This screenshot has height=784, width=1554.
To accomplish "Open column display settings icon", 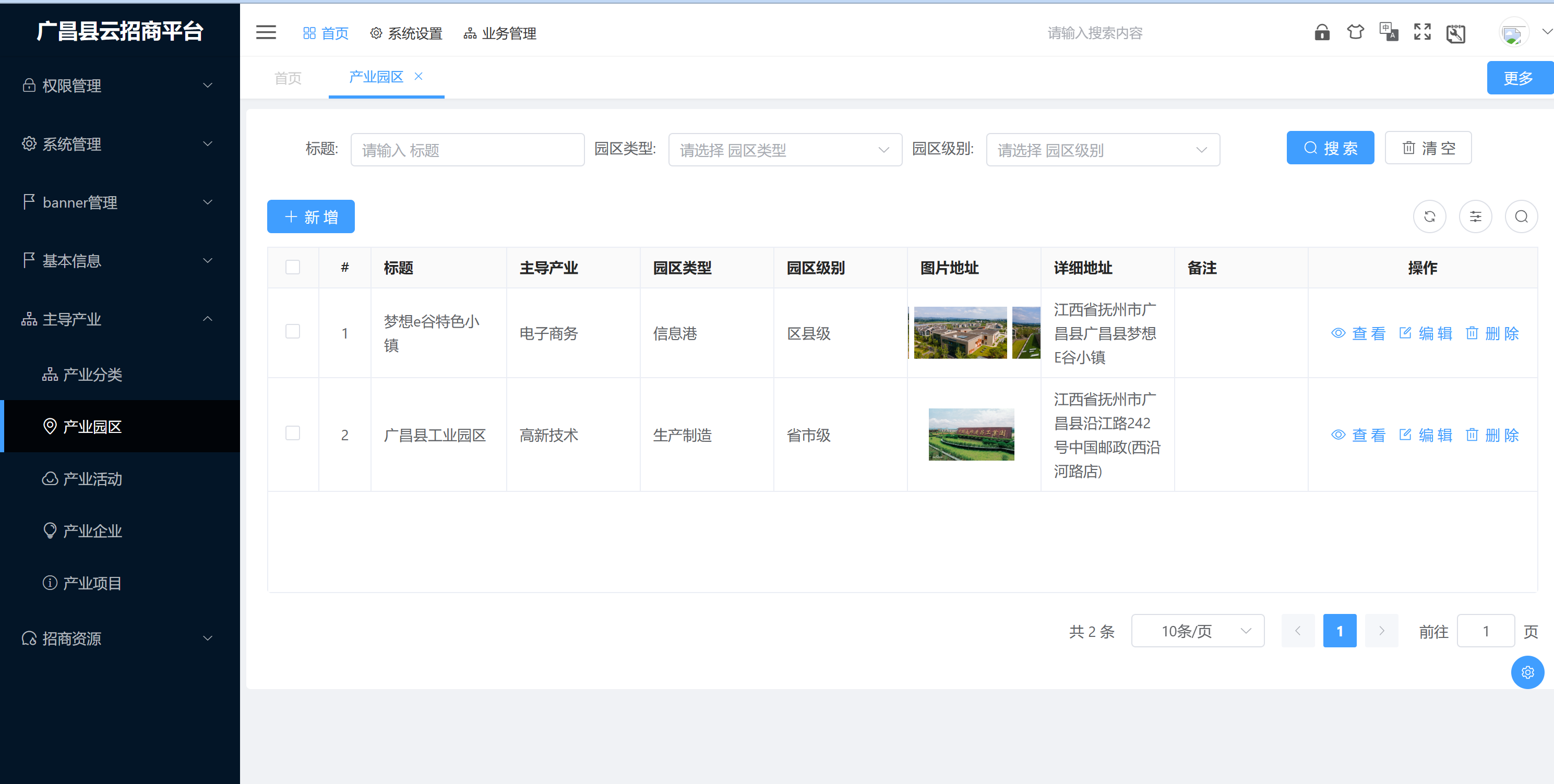I will click(x=1475, y=216).
